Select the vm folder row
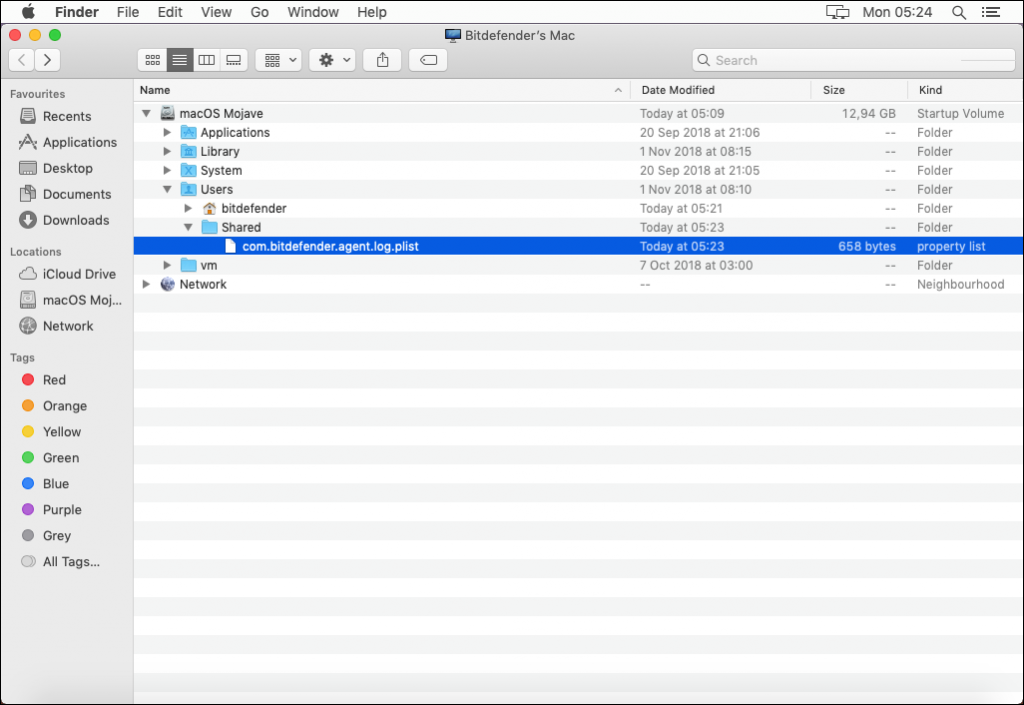 click(x=579, y=265)
